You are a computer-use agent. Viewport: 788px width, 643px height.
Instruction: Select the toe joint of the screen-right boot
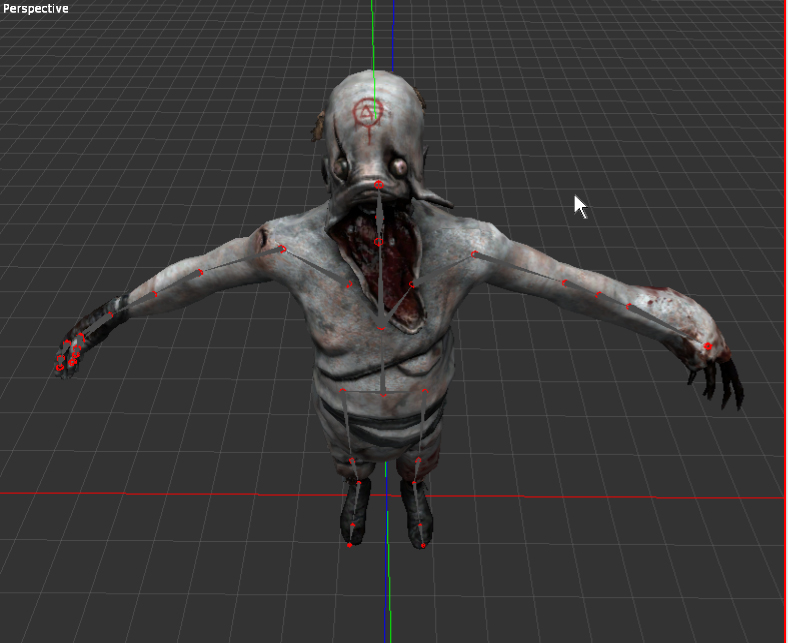423,546
